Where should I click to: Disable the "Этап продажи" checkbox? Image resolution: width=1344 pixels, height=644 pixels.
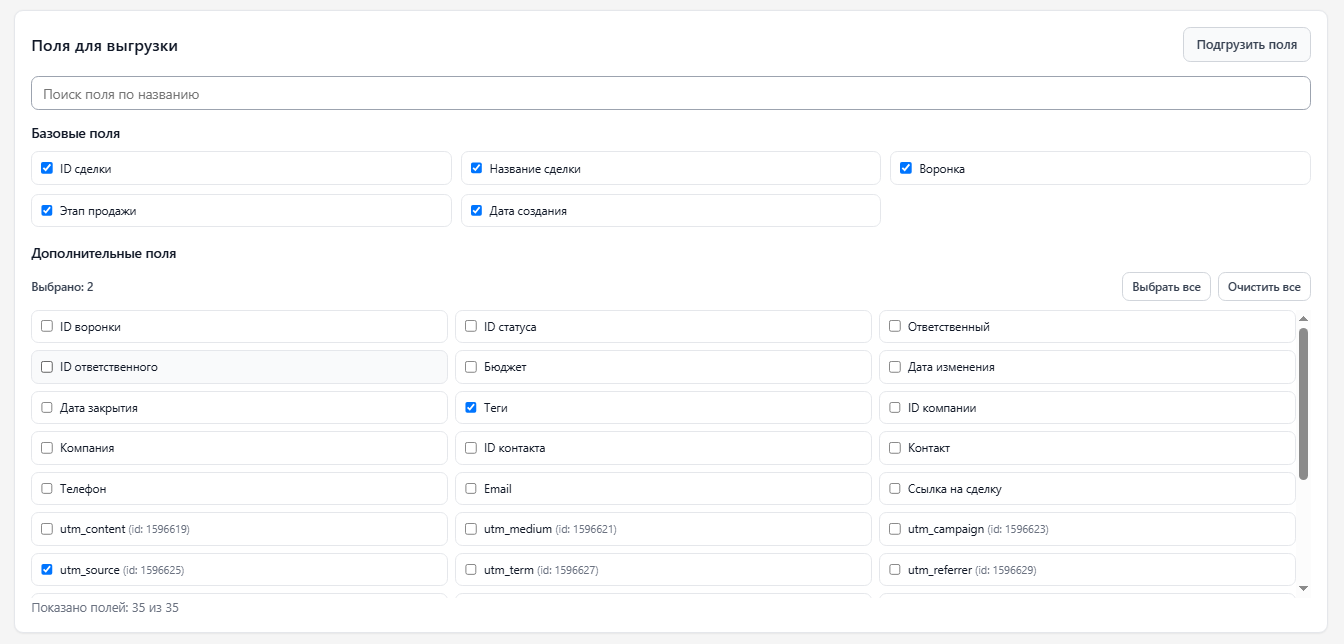[x=47, y=210]
